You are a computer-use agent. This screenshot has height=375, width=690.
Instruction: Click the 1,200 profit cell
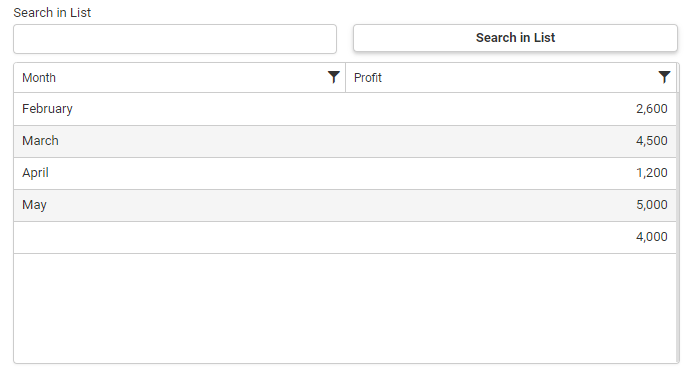[651, 173]
